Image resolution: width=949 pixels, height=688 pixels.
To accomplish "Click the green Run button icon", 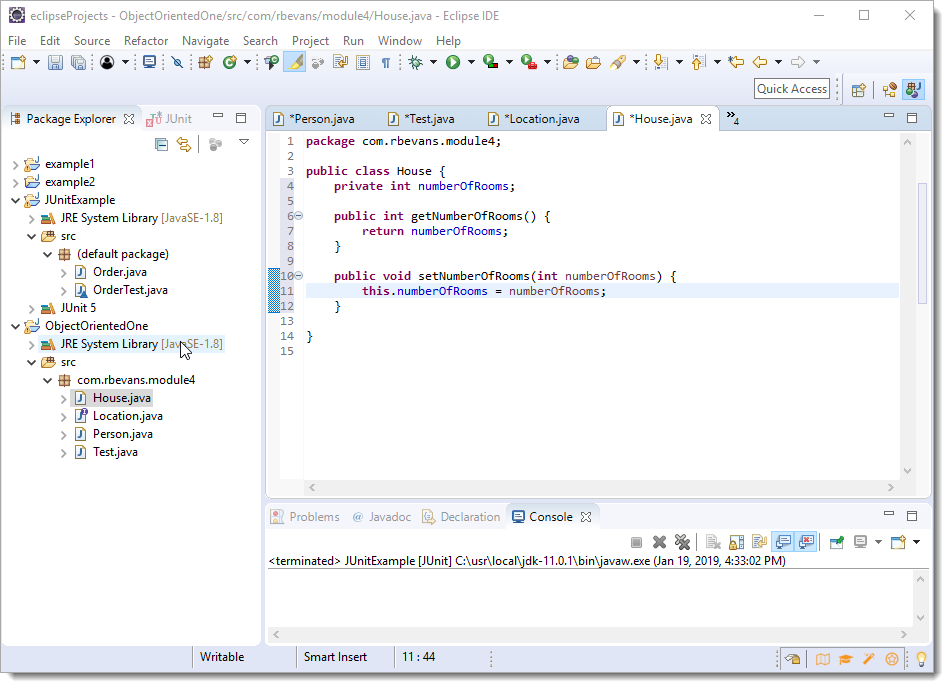I will coord(453,62).
